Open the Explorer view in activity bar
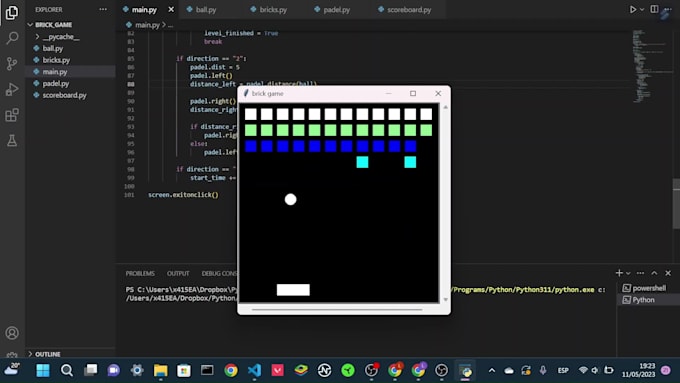The image size is (680, 383). pyautogui.click(x=12, y=12)
